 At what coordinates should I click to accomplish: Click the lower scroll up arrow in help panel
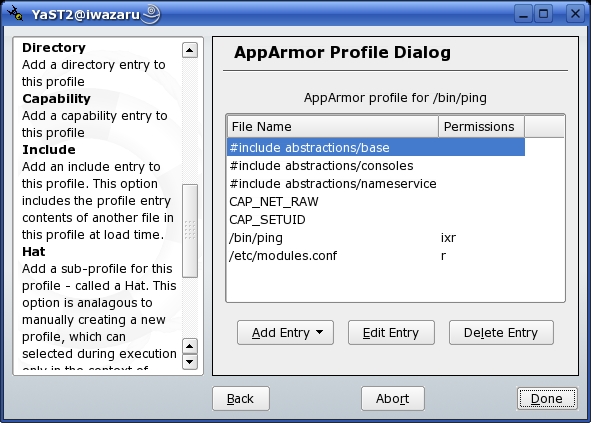pyautogui.click(x=190, y=346)
